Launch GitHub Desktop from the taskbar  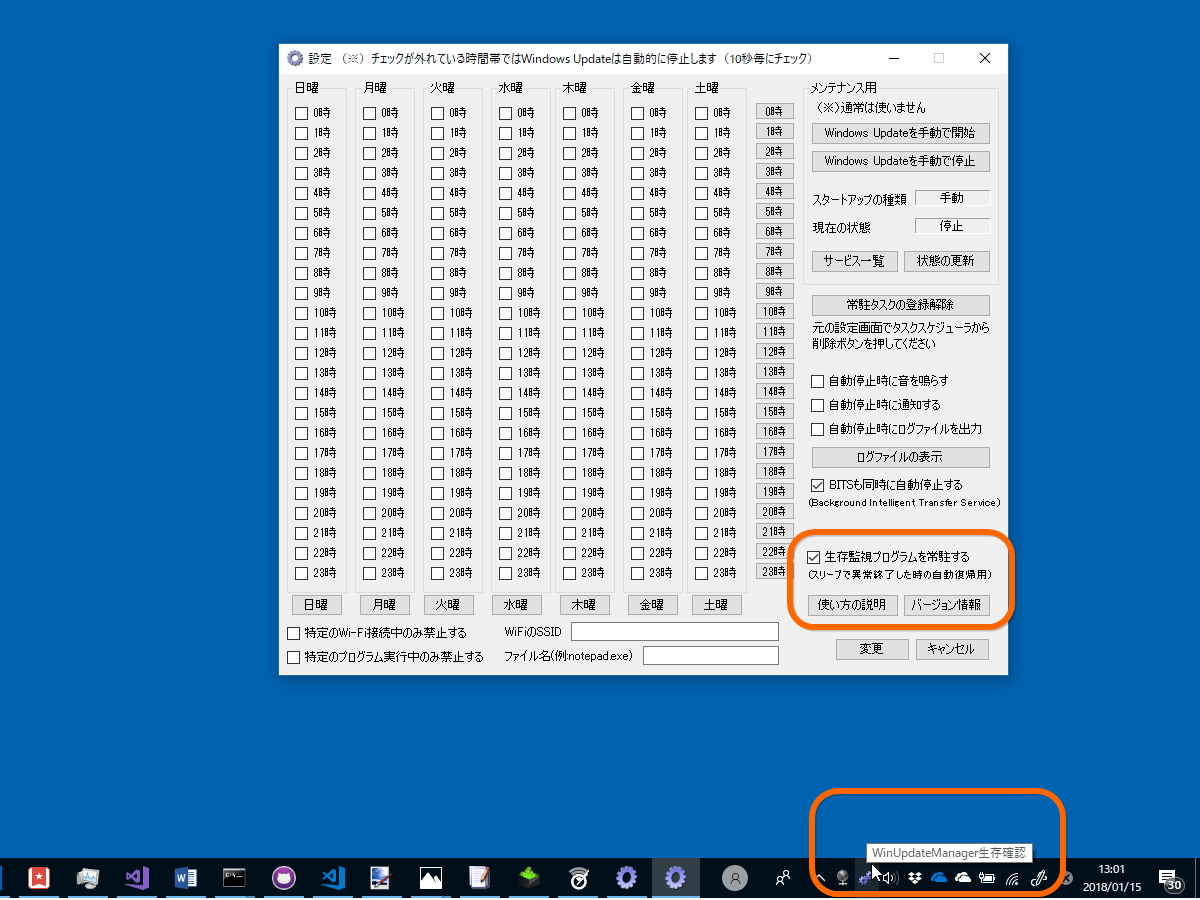283,878
